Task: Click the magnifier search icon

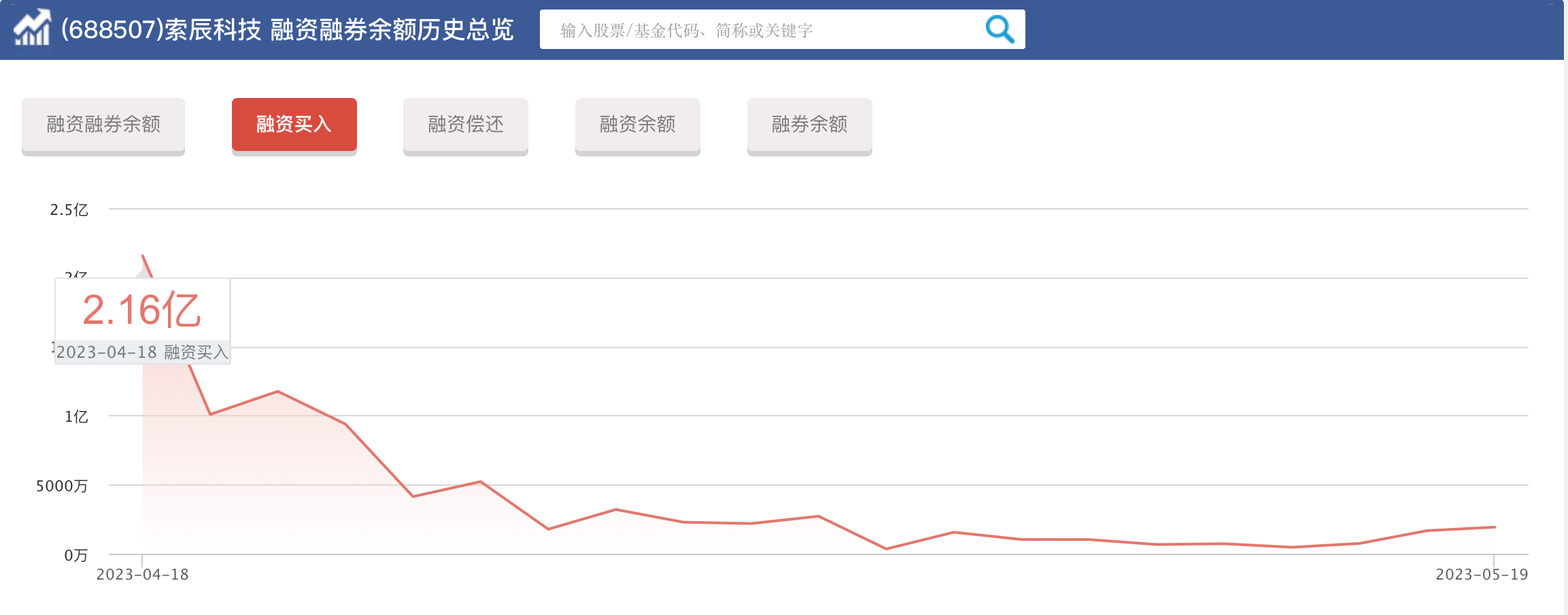Action: pyautogui.click(x=999, y=29)
